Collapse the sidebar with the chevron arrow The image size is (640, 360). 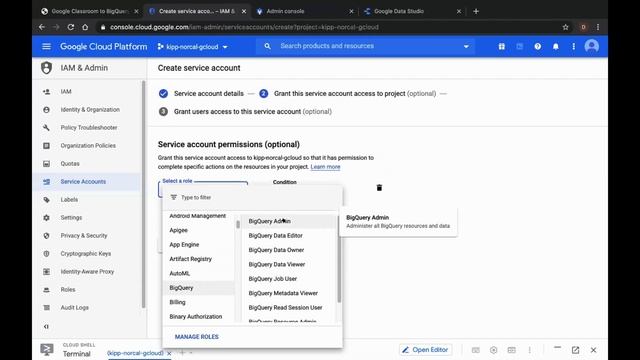[x=46, y=327]
